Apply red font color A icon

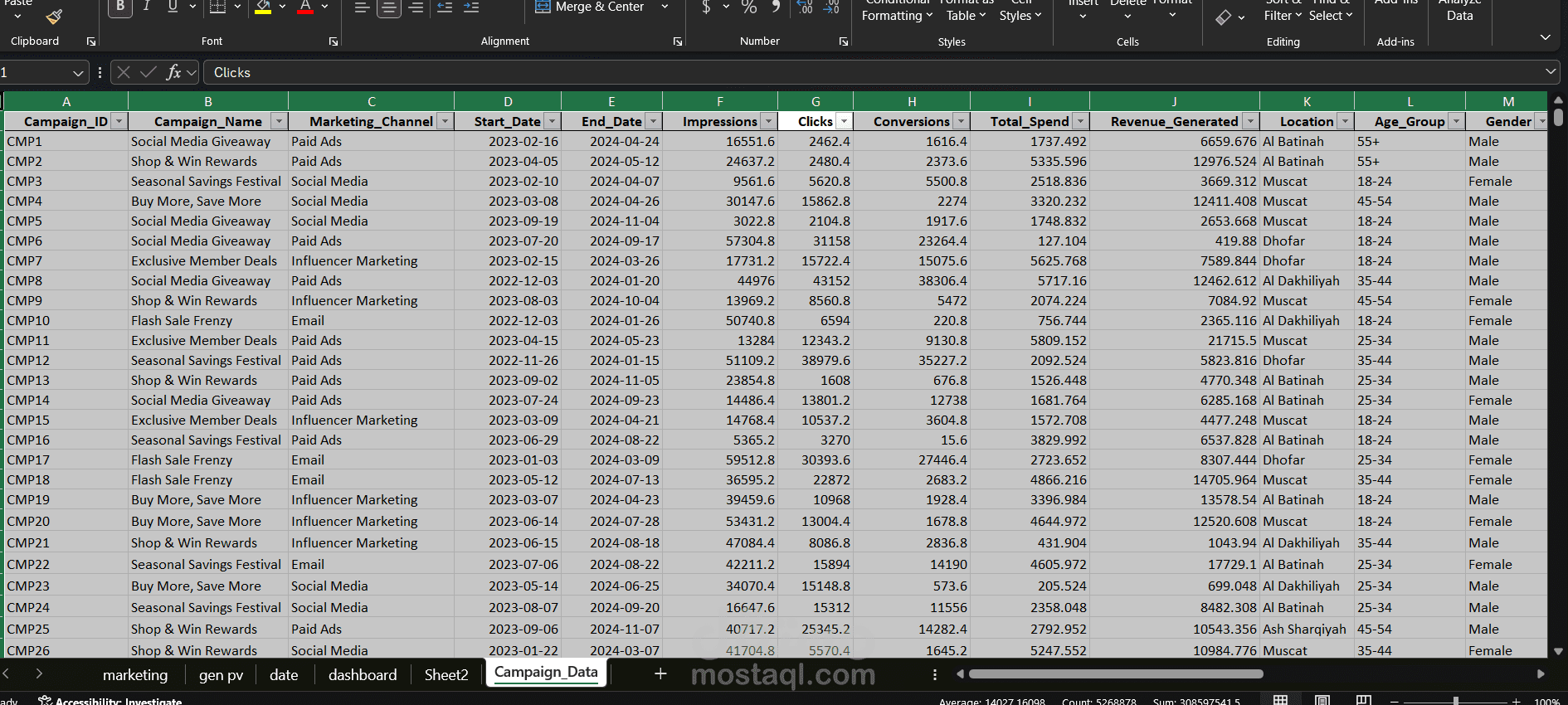tap(305, 8)
